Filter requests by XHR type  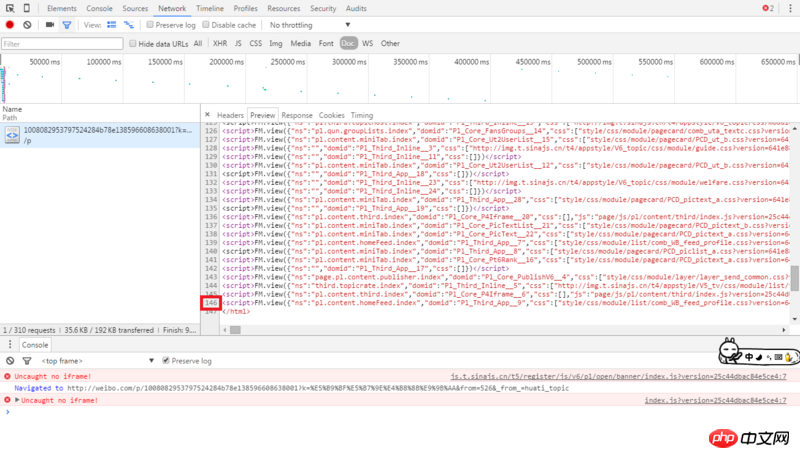[219, 44]
